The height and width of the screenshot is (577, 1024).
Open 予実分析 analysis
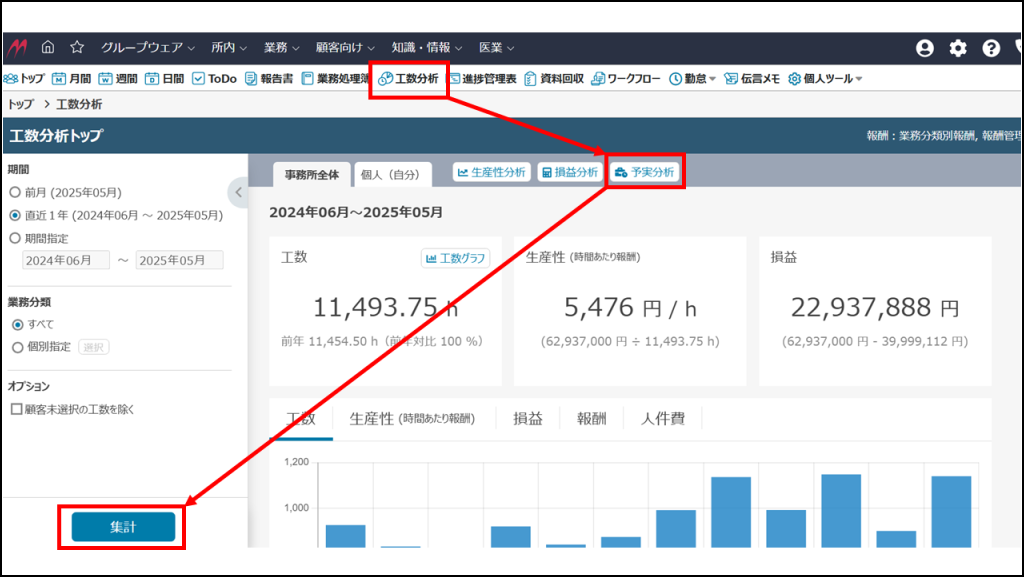pos(646,172)
